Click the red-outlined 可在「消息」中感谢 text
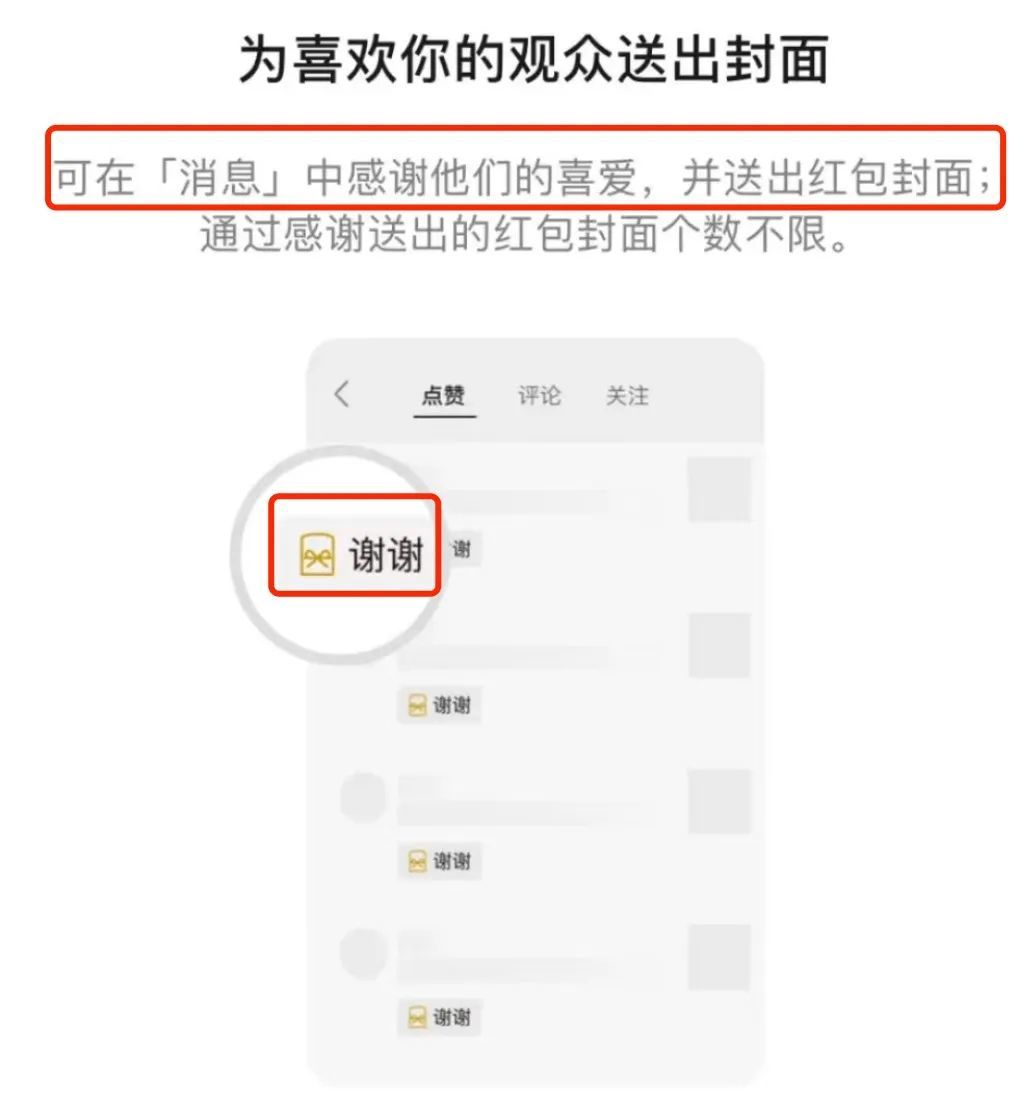Image resolution: width=1014 pixels, height=1108 pixels. coord(525,169)
